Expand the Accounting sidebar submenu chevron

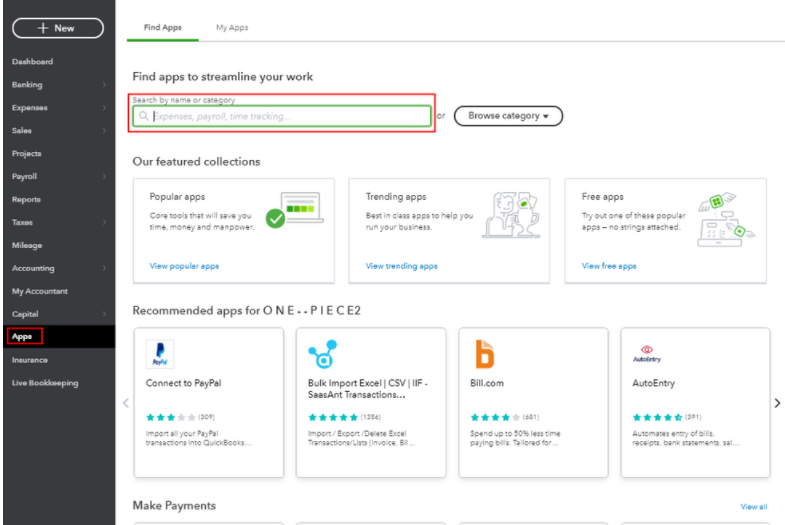click(104, 268)
